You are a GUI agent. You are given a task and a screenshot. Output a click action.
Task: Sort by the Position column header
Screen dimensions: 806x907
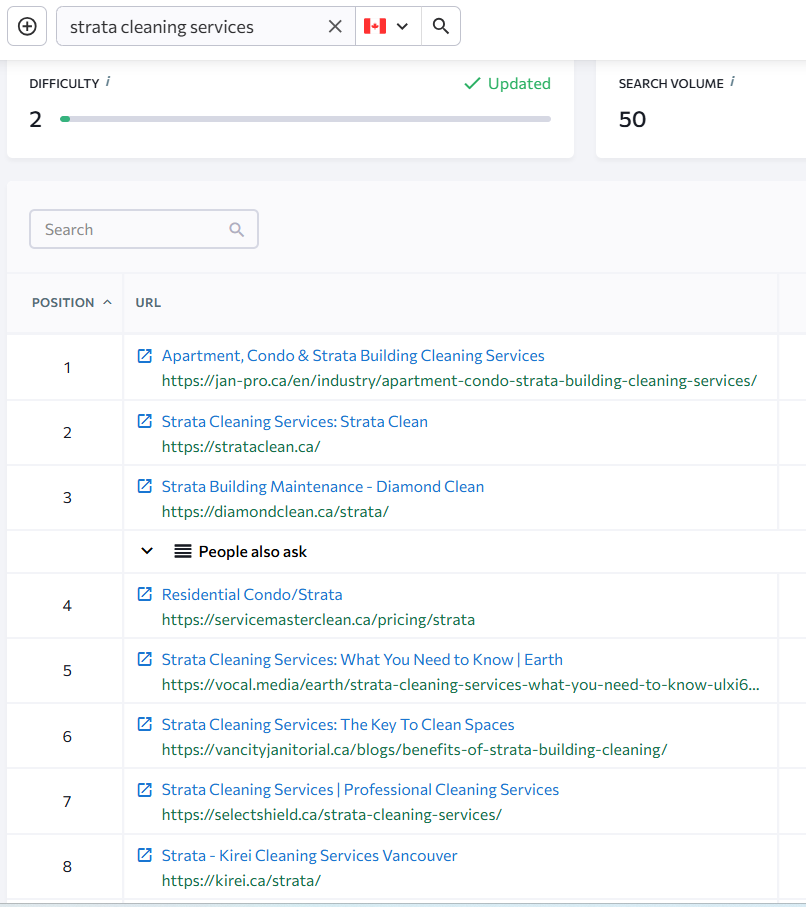[x=71, y=303]
